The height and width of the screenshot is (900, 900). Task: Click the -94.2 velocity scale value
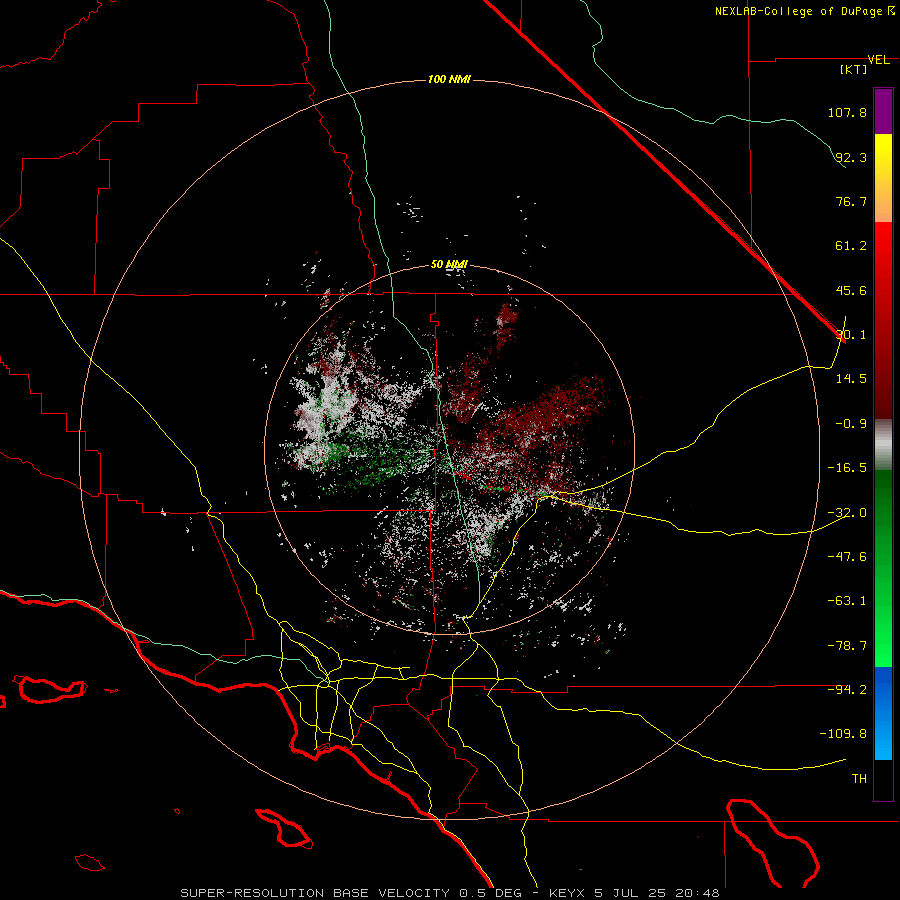(847, 689)
